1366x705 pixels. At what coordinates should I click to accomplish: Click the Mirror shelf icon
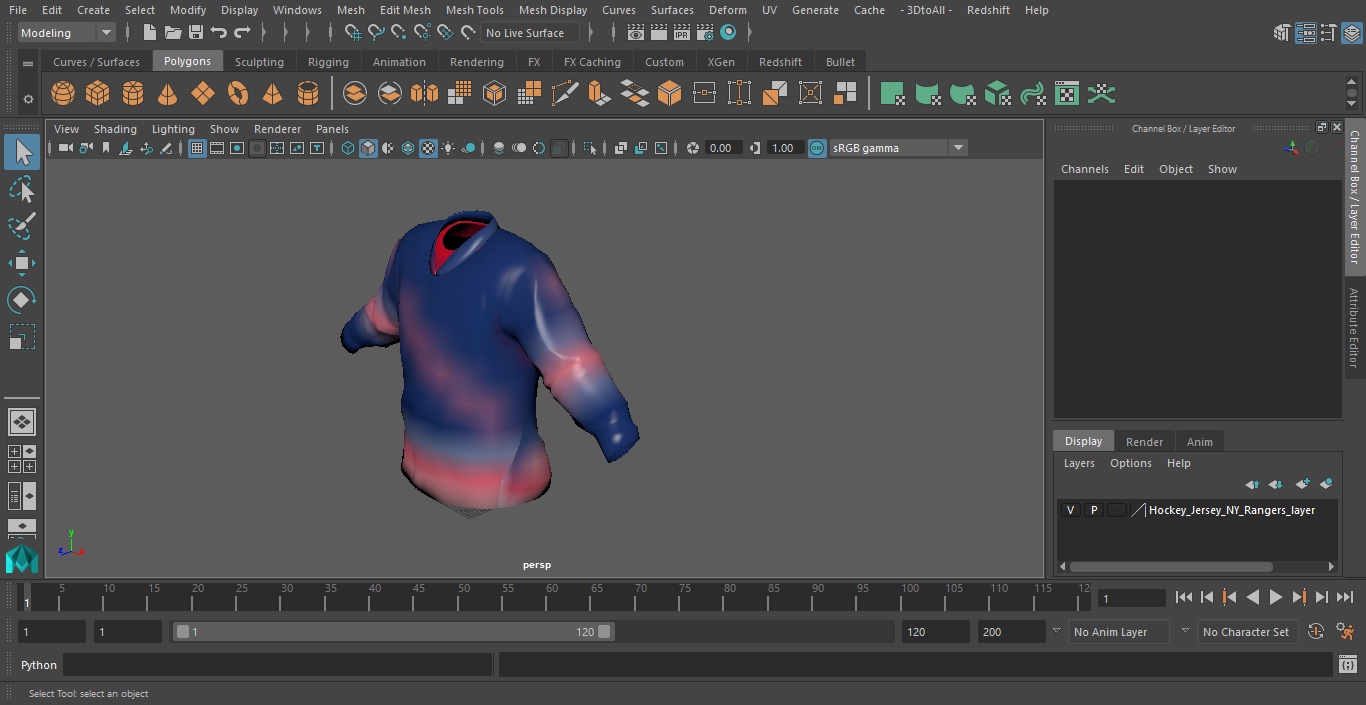(x=425, y=94)
